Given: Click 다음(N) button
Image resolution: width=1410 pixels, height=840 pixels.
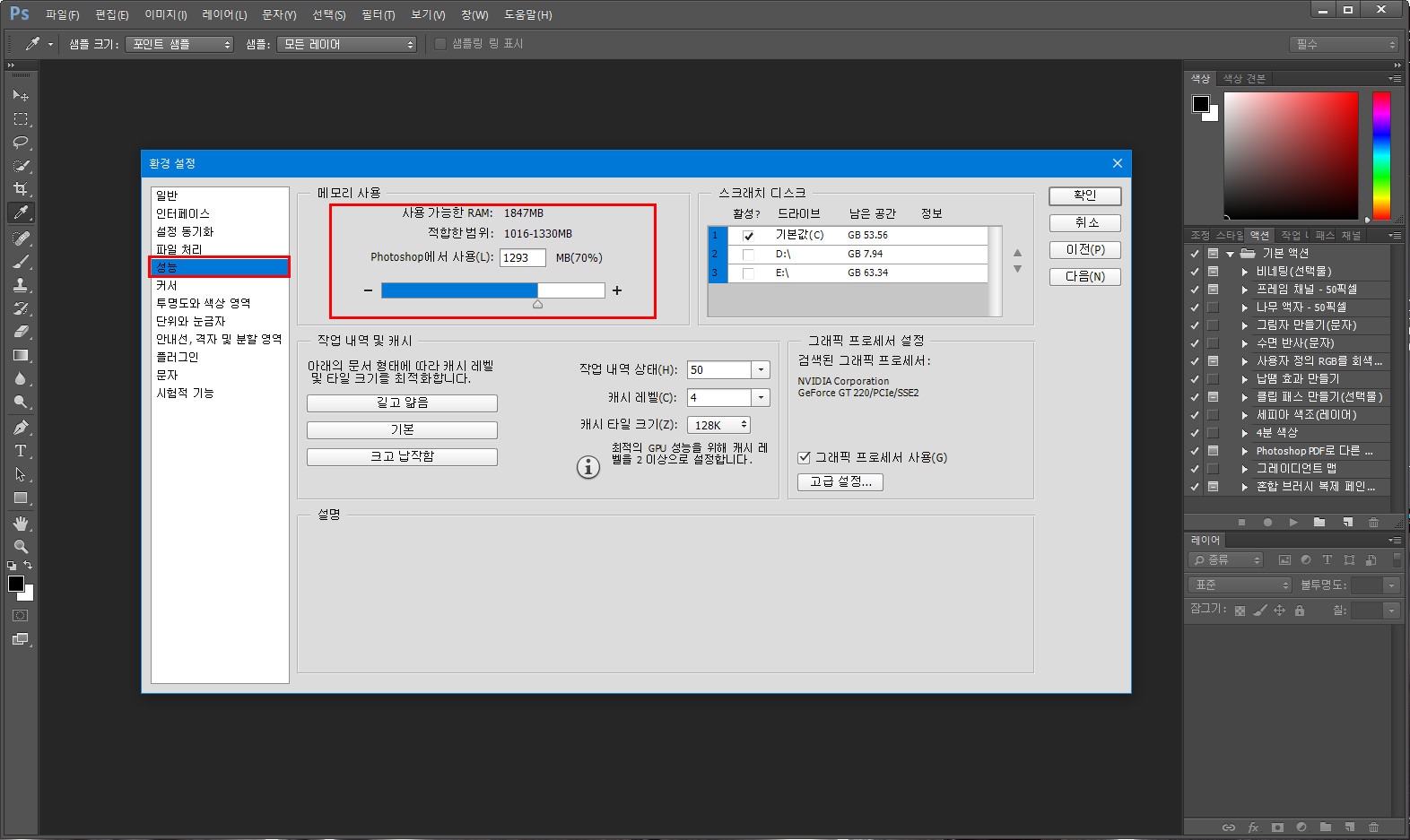Looking at the screenshot, I should click(x=1085, y=276).
